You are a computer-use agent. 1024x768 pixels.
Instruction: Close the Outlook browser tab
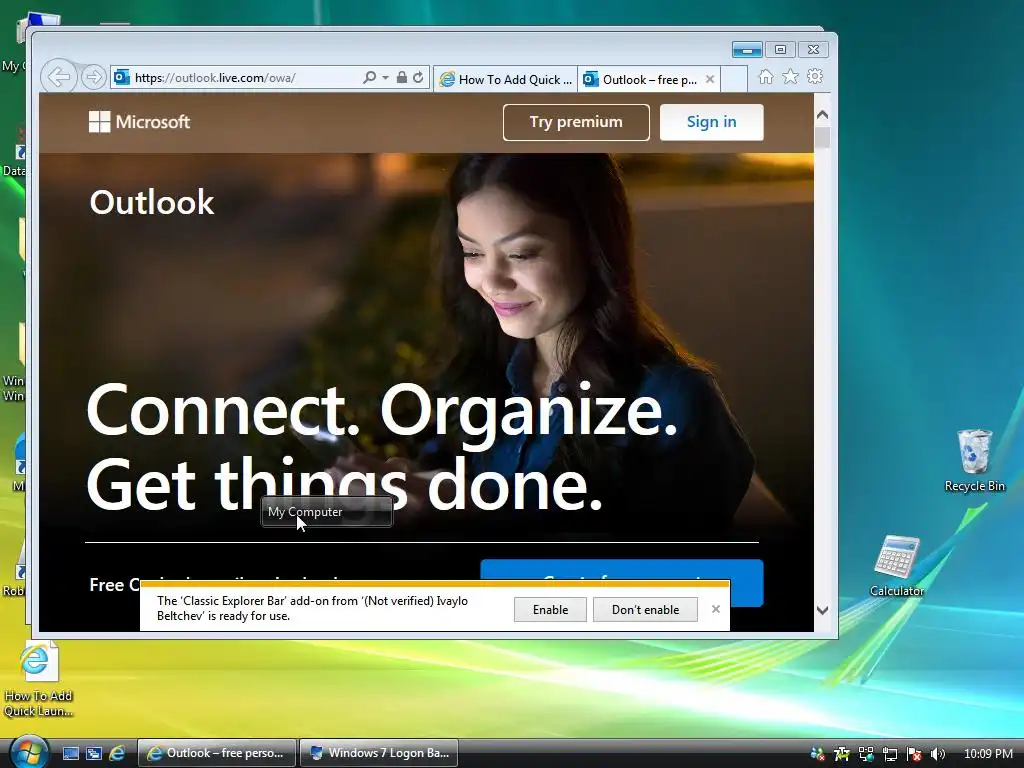(710, 79)
